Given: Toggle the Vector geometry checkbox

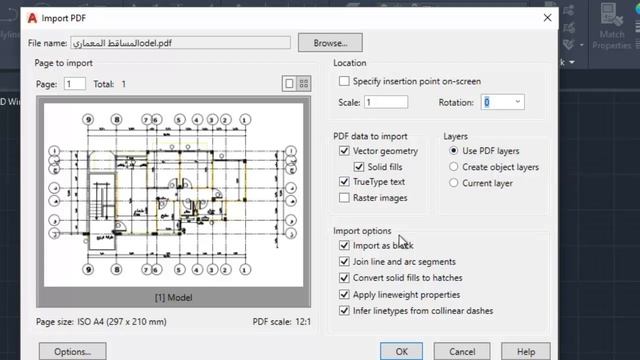Looking at the screenshot, I should 344,151.
